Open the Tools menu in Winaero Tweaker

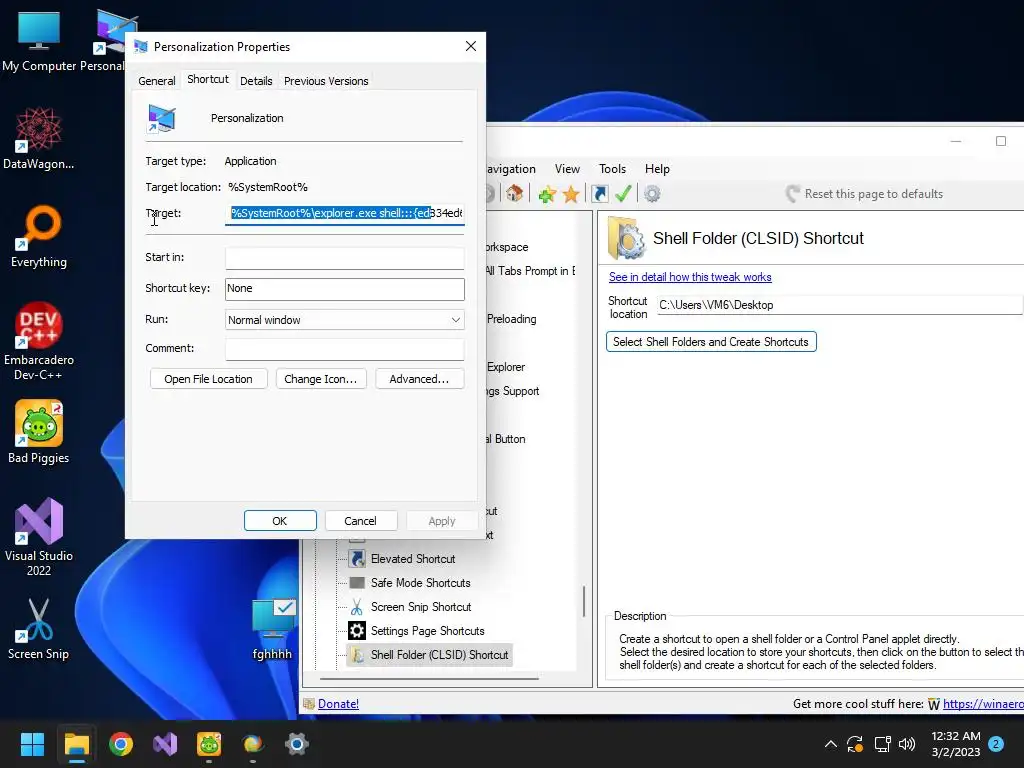(613, 168)
